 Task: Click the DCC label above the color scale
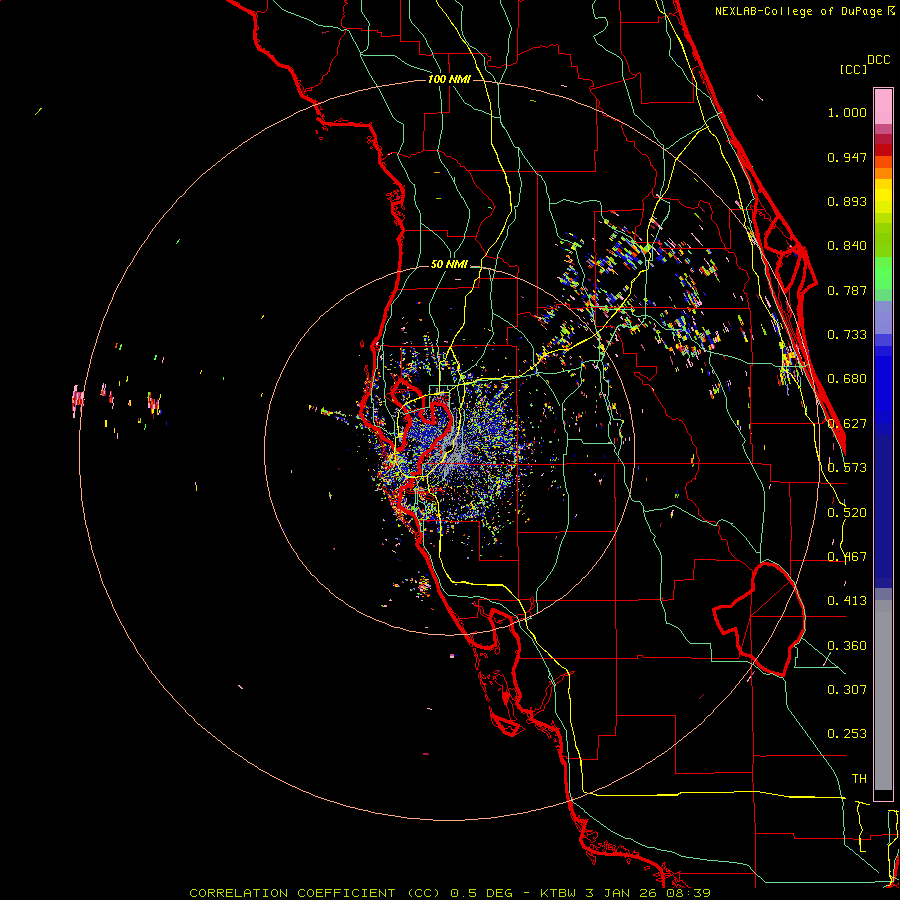tap(879, 60)
